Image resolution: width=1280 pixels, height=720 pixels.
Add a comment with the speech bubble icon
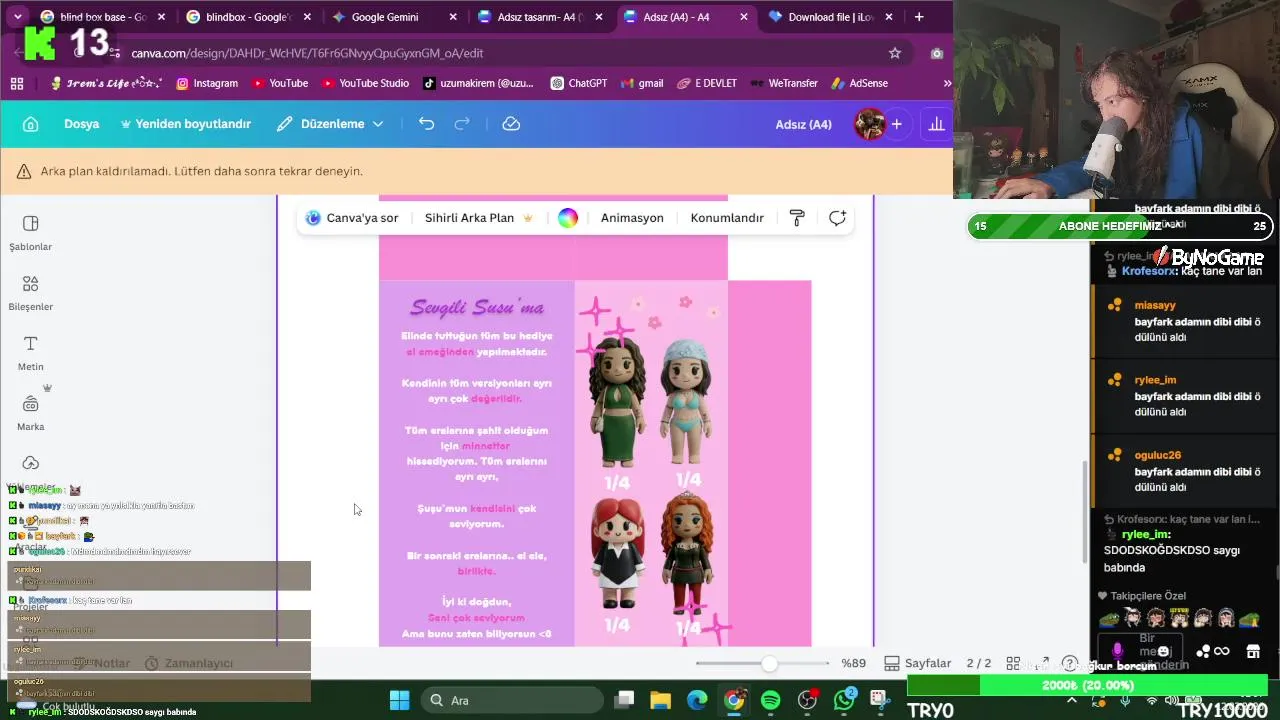pos(837,218)
